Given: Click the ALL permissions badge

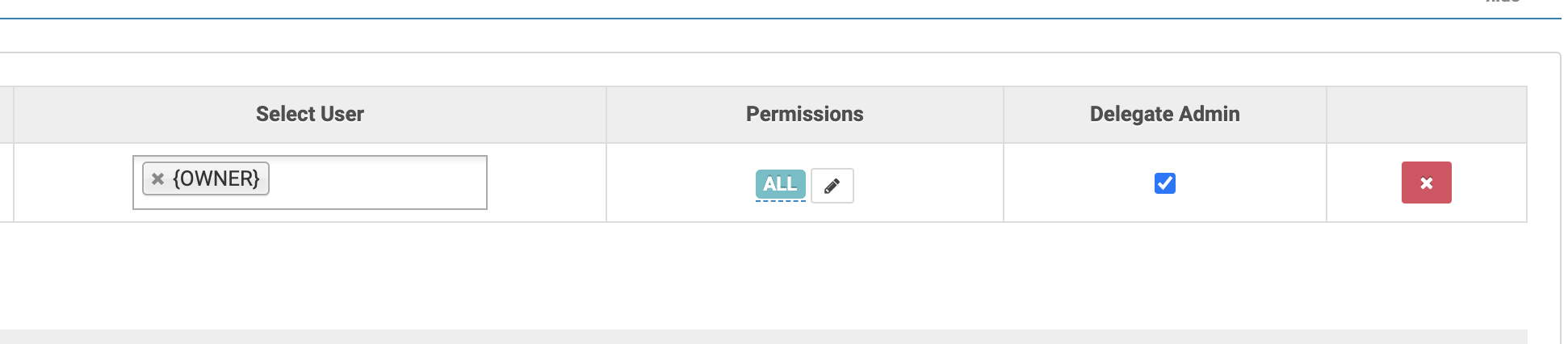Looking at the screenshot, I should [780, 184].
